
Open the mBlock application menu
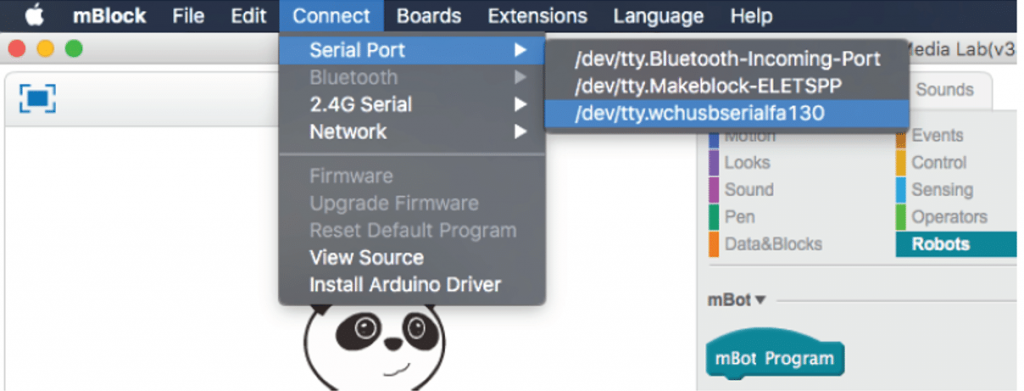[109, 16]
